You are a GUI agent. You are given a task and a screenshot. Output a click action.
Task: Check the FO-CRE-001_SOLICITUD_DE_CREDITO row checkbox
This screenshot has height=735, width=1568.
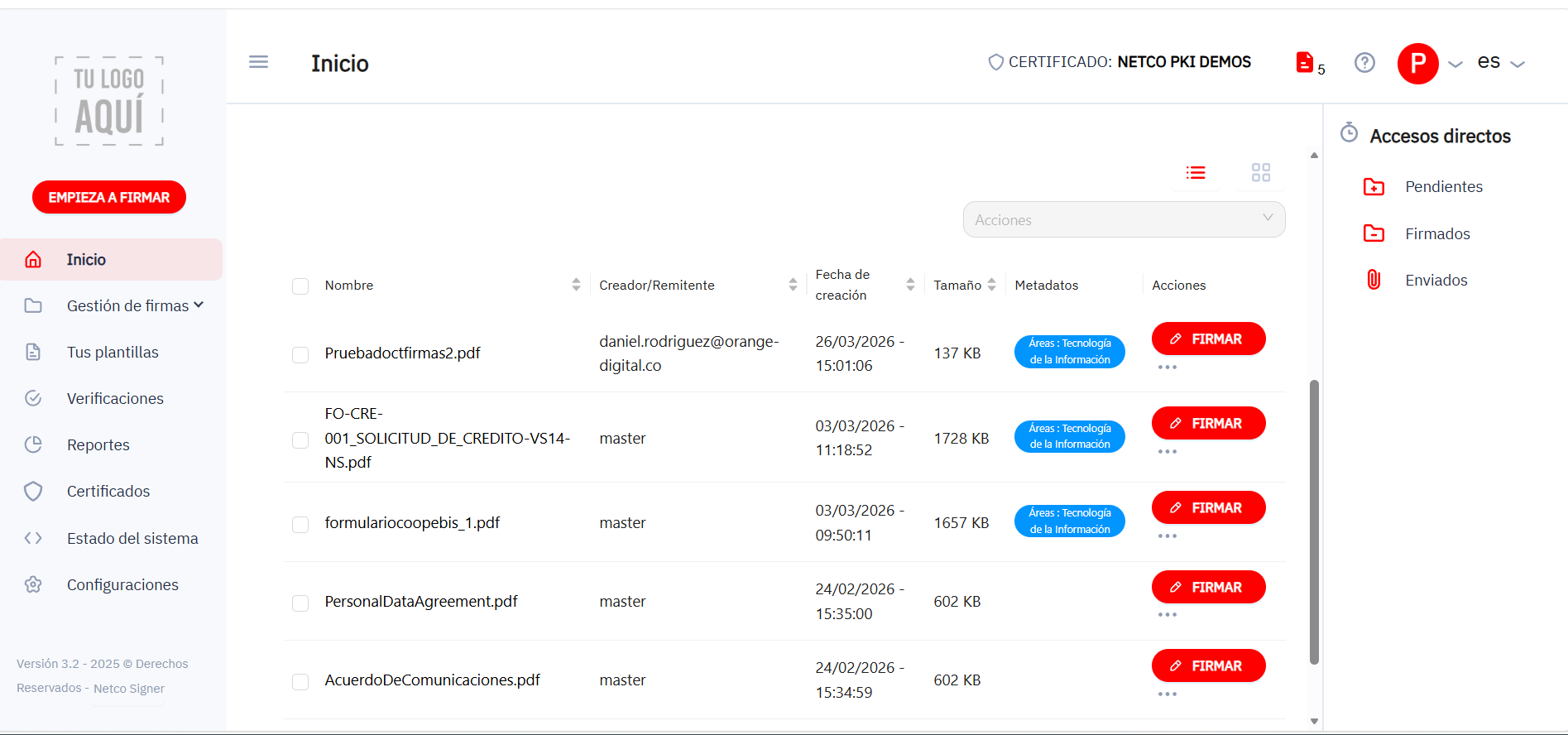tap(300, 440)
